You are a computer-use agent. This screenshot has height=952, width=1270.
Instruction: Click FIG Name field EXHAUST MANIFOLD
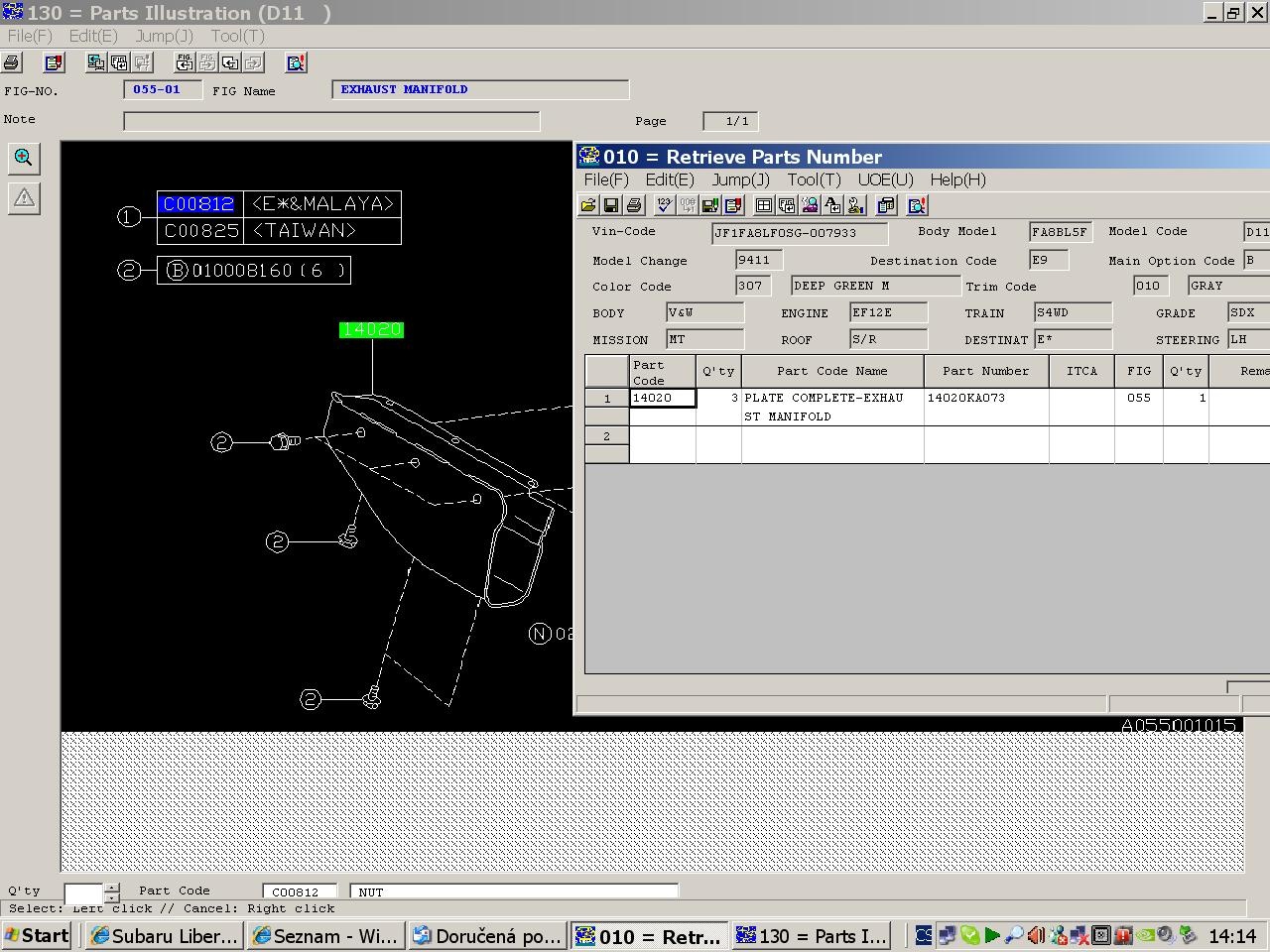point(480,89)
